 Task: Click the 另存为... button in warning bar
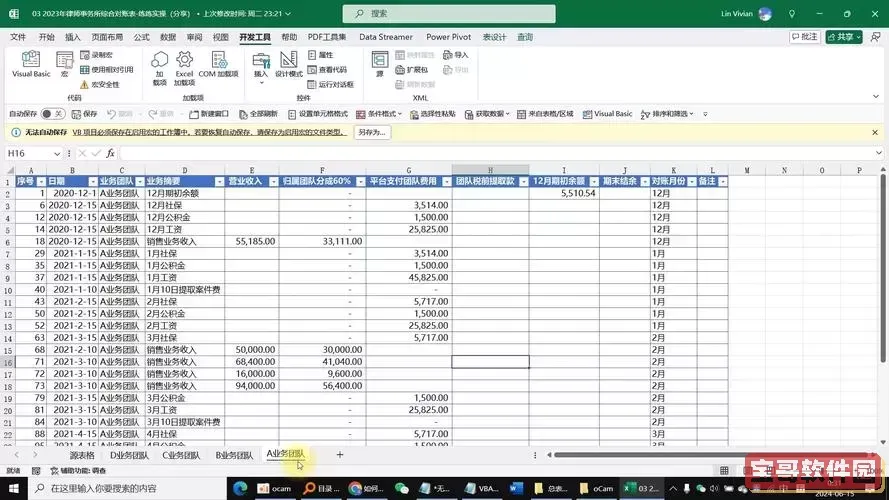click(x=370, y=132)
